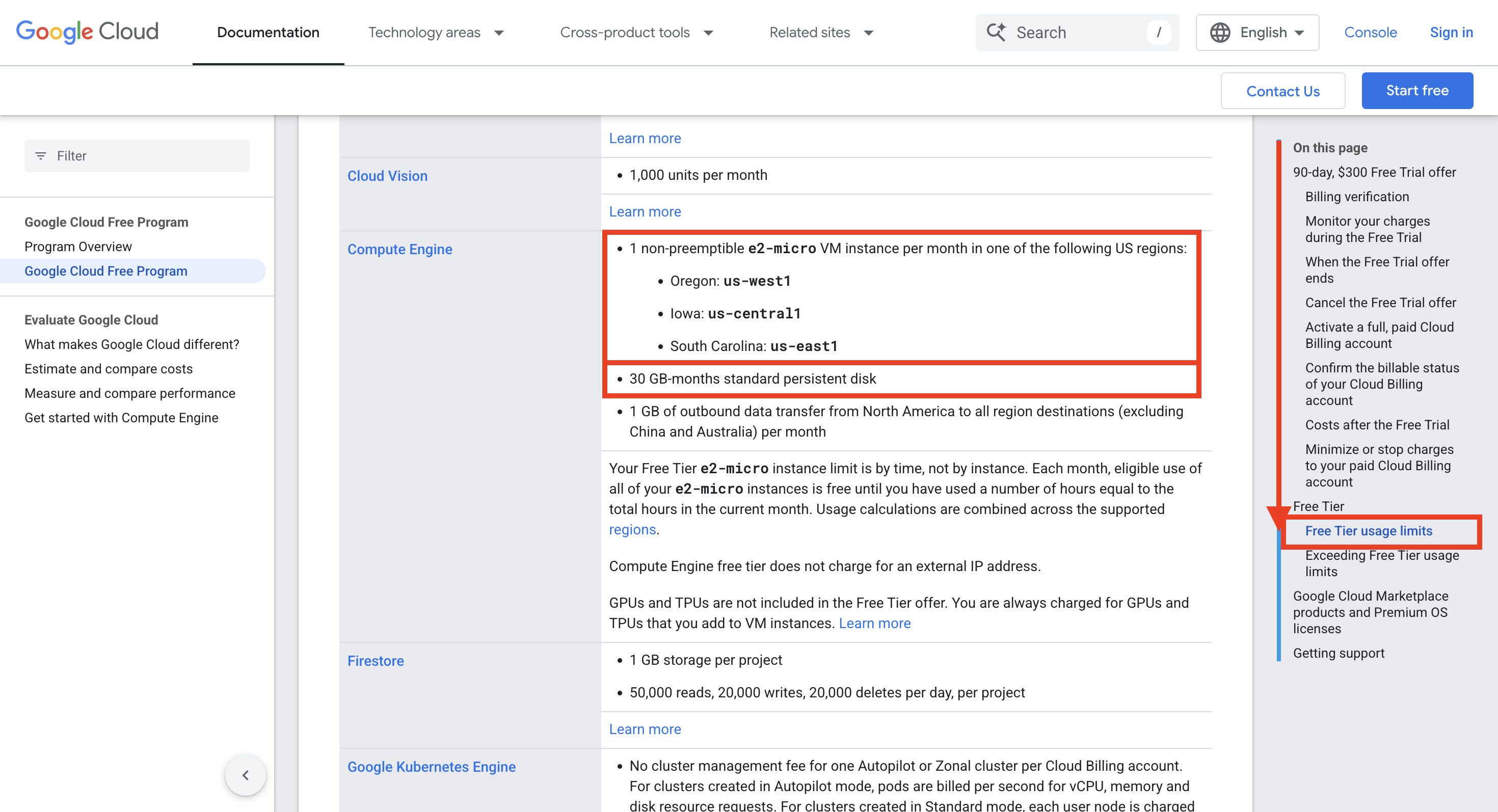Open Google Kubernetes Engine link
This screenshot has height=812, width=1498.
(431, 767)
